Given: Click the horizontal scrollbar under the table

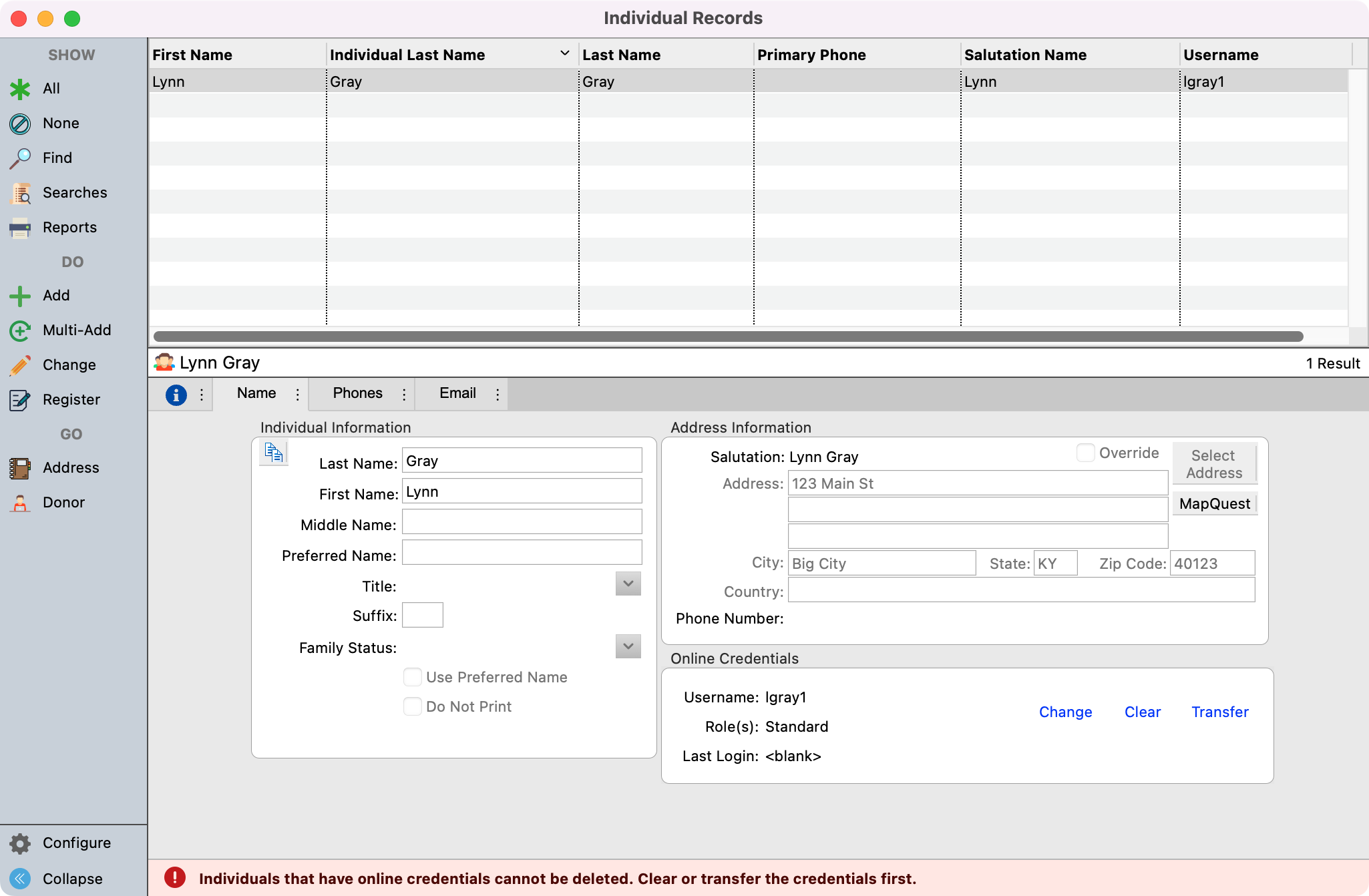Looking at the screenshot, I should click(728, 337).
